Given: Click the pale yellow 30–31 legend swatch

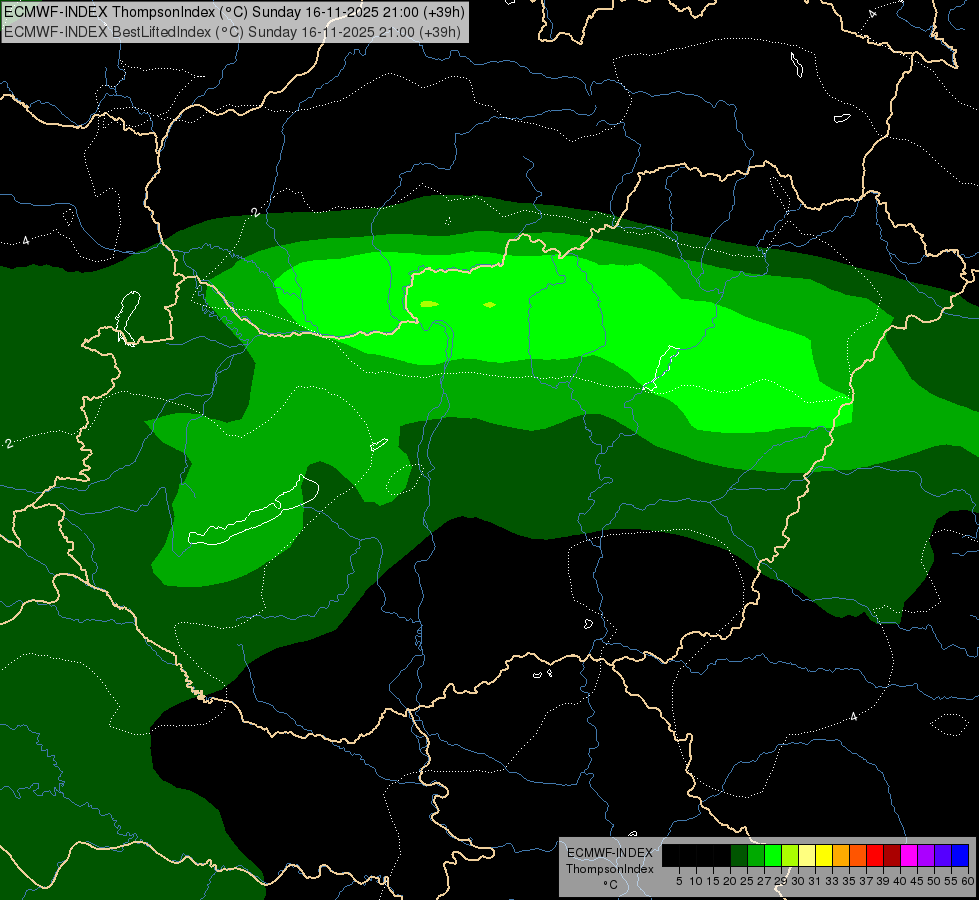Looking at the screenshot, I should point(807,855).
